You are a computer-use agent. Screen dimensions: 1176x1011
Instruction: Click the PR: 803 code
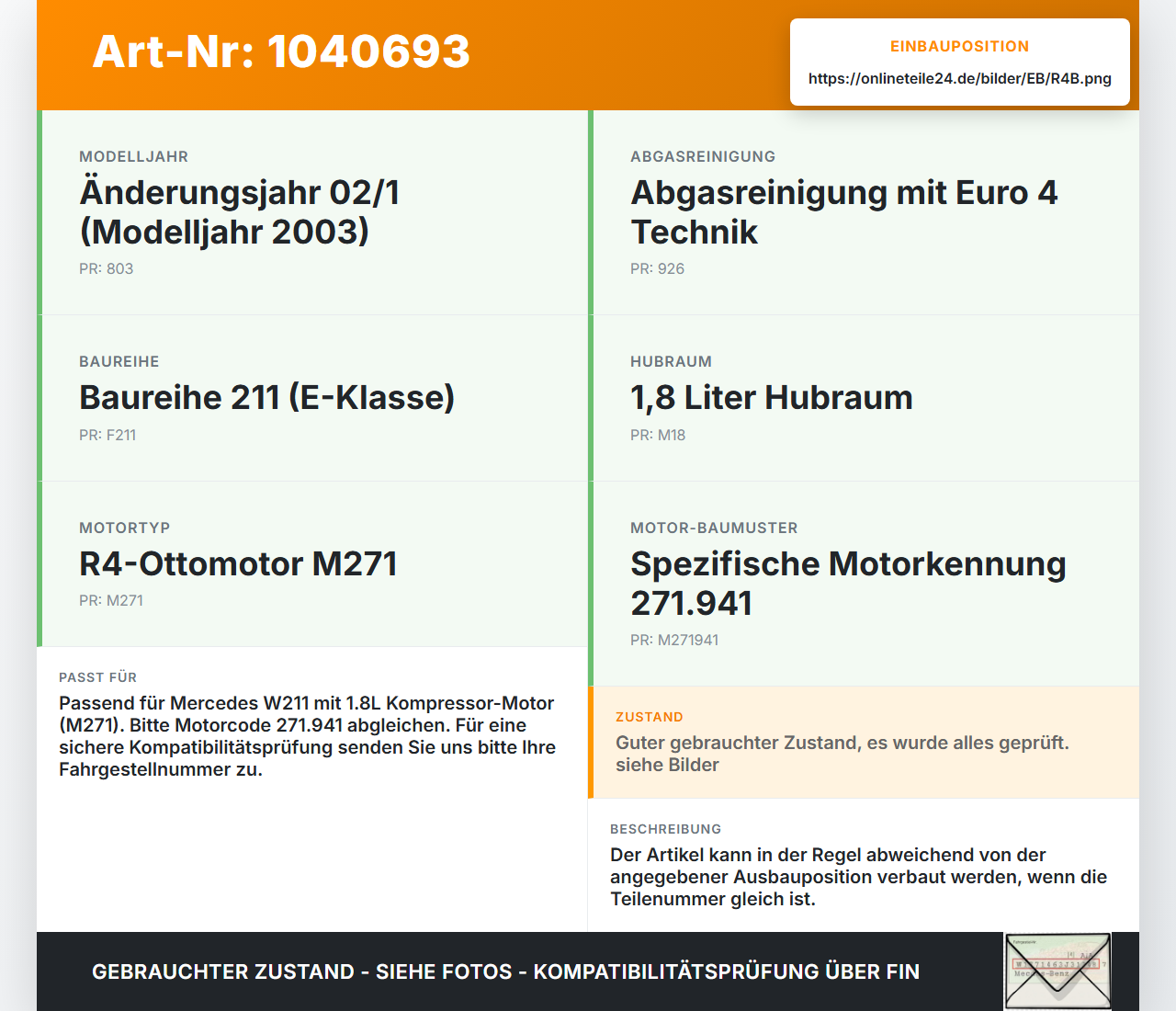(107, 268)
